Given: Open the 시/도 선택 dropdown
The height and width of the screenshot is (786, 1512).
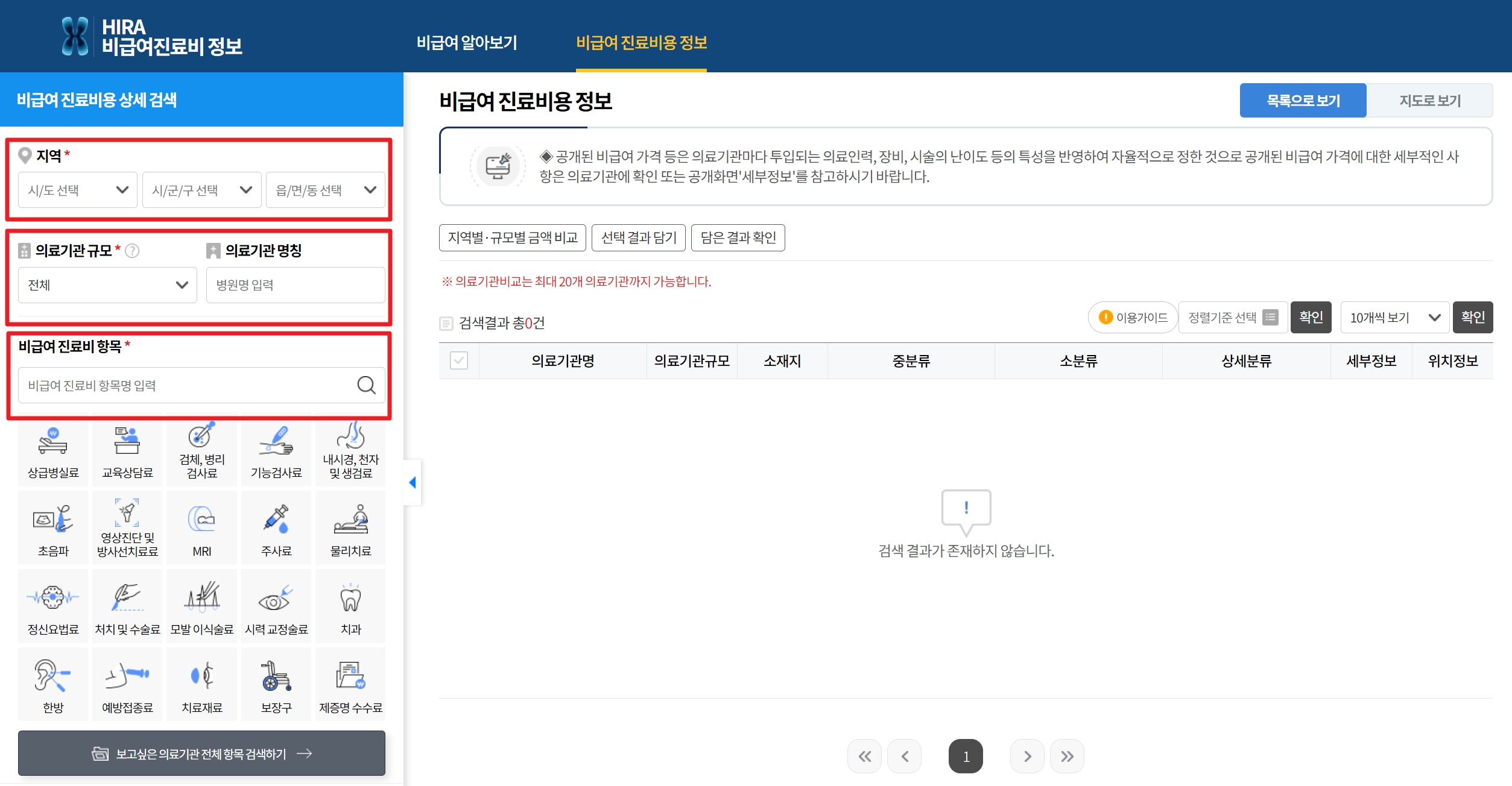Looking at the screenshot, I should (x=78, y=190).
